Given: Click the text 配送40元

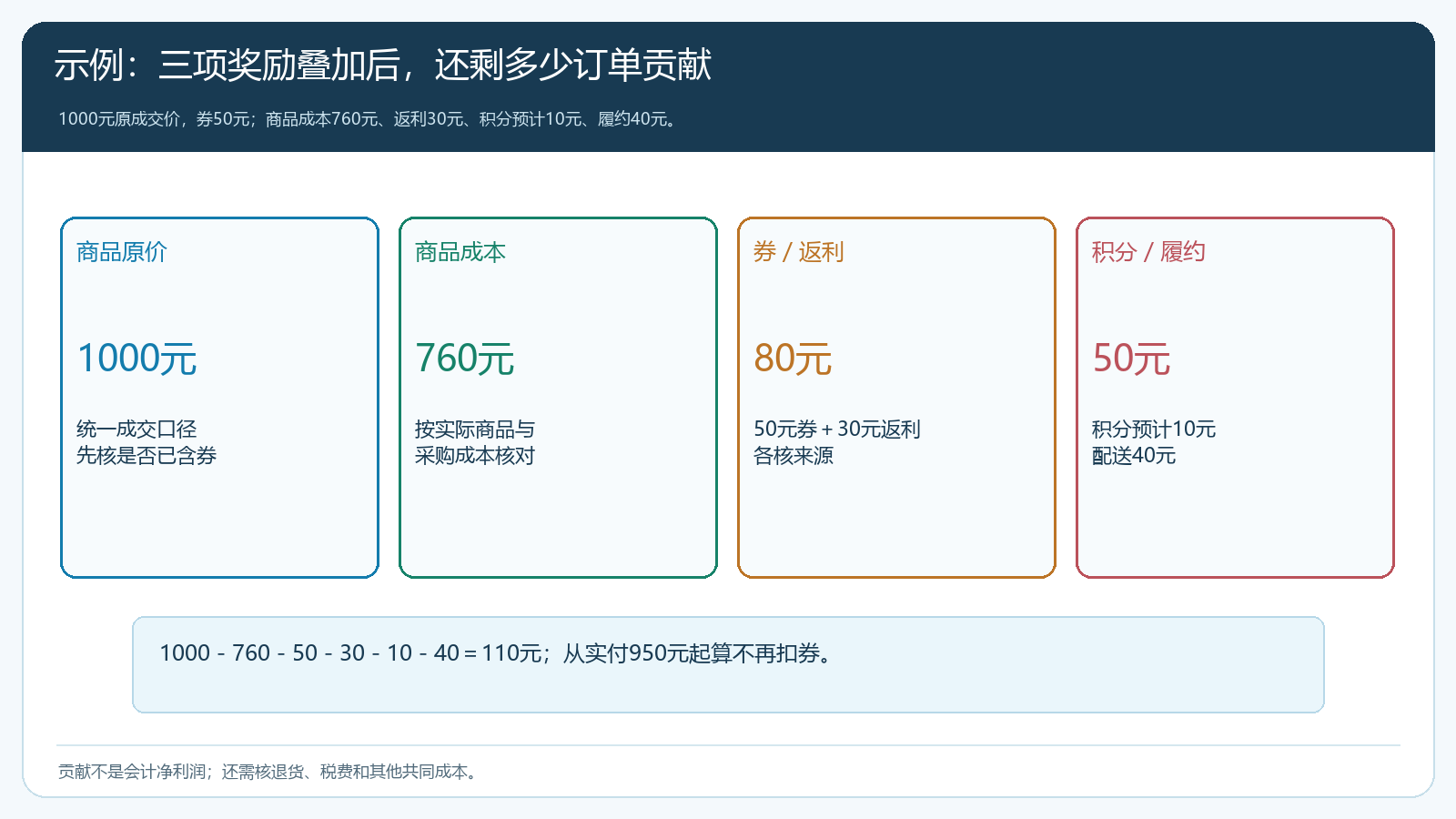Looking at the screenshot, I should click(x=1134, y=455).
